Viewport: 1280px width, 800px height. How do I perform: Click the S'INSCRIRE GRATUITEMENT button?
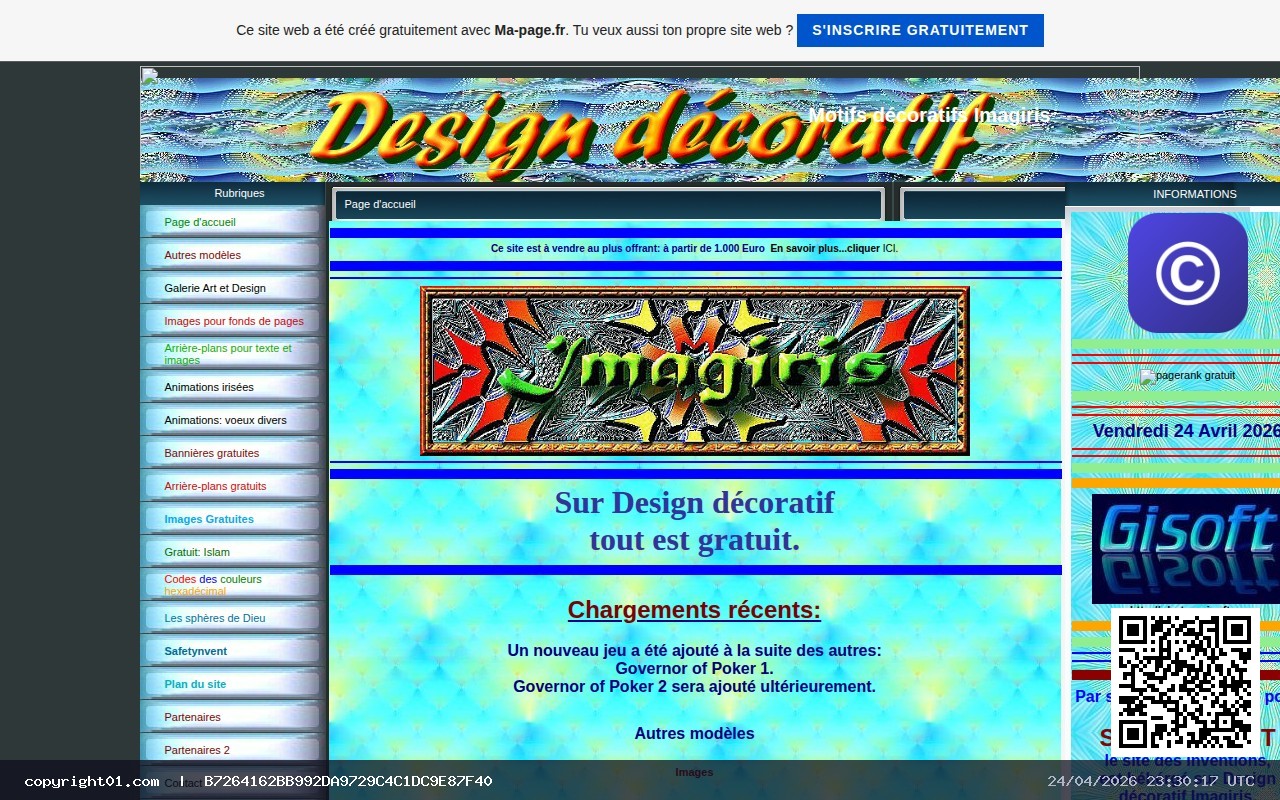[920, 30]
